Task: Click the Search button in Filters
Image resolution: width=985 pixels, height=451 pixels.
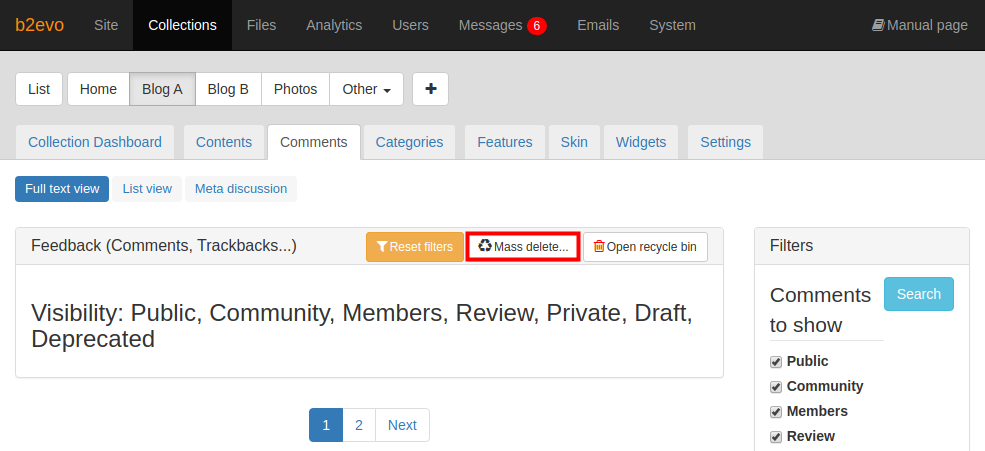Action: (x=918, y=294)
